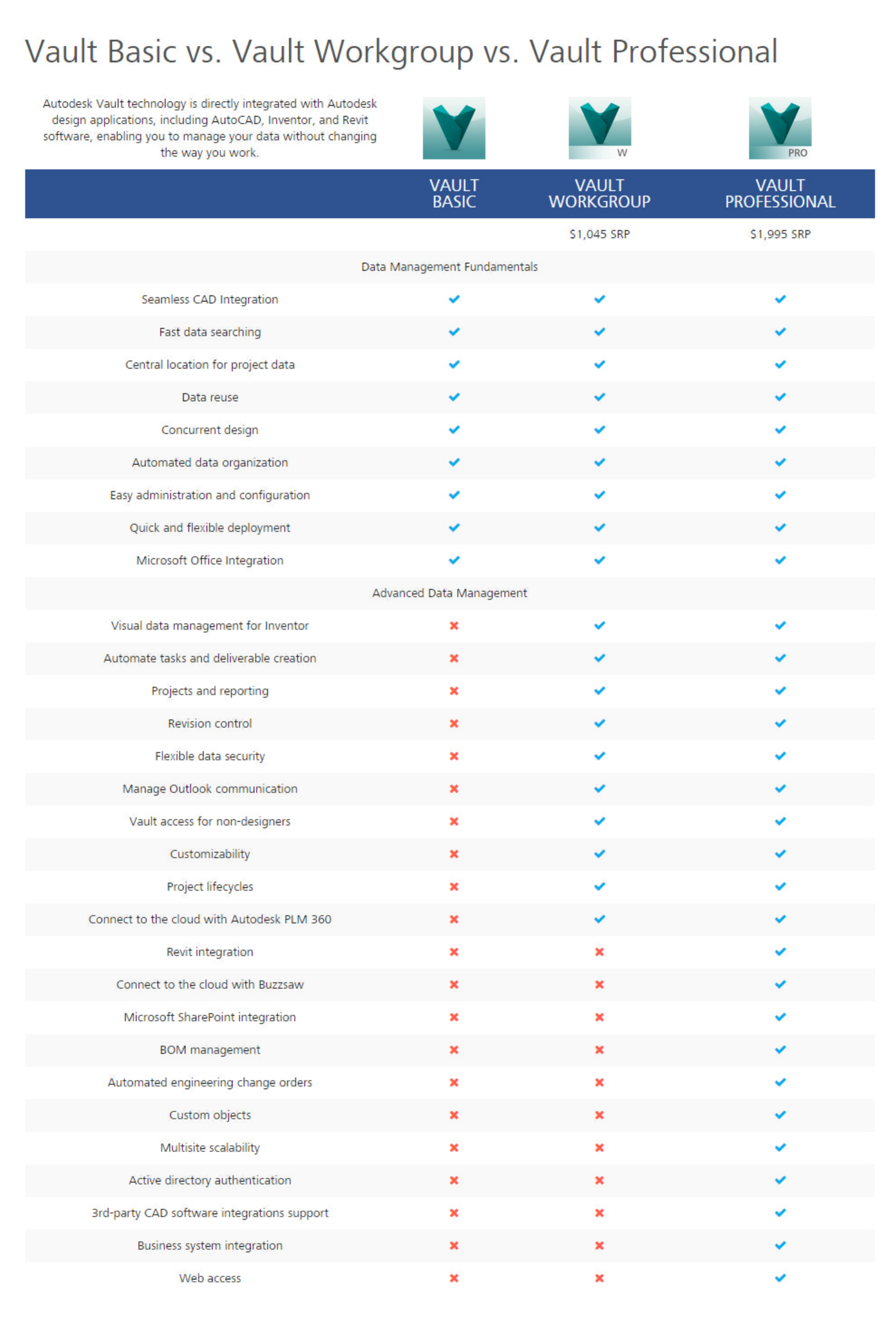
Task: Click the Data Management Fundamentals section heading
Action: (x=449, y=267)
